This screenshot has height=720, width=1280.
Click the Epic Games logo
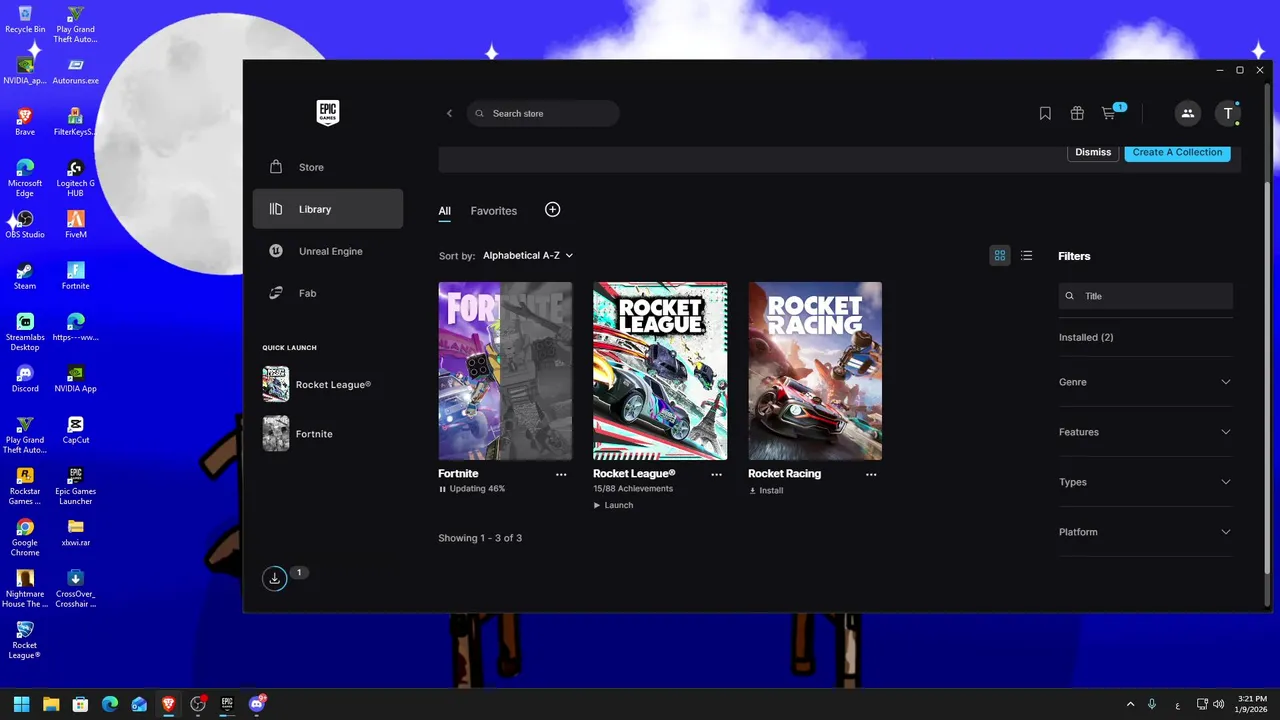pyautogui.click(x=327, y=113)
